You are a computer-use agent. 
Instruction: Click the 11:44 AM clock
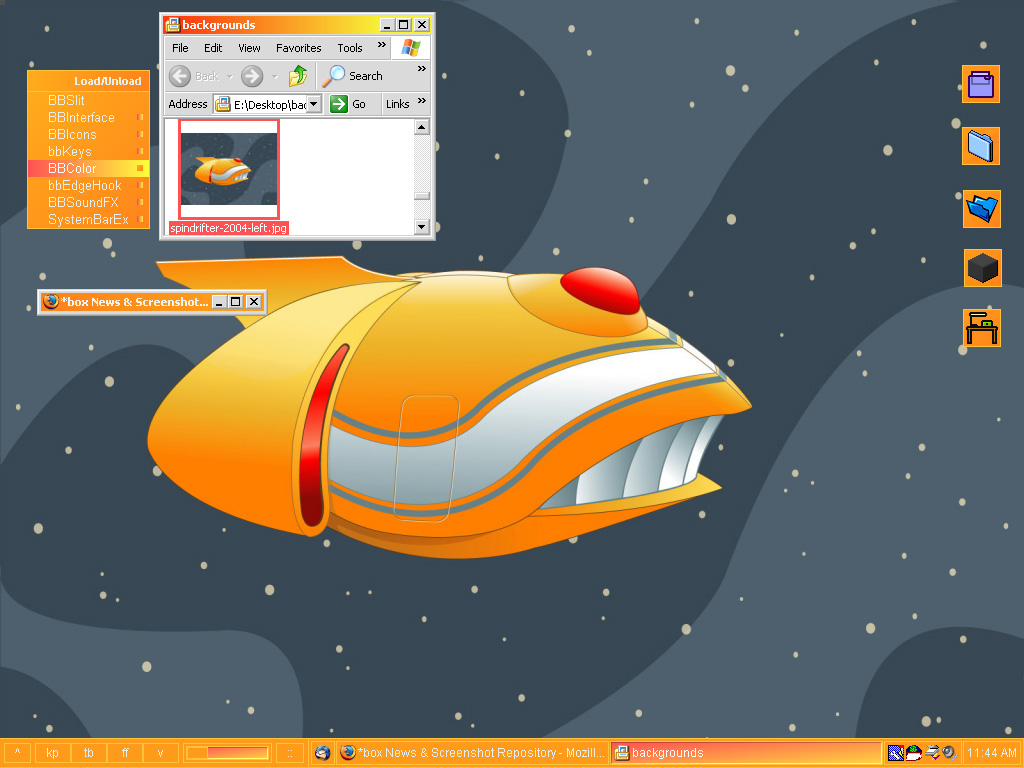click(992, 753)
